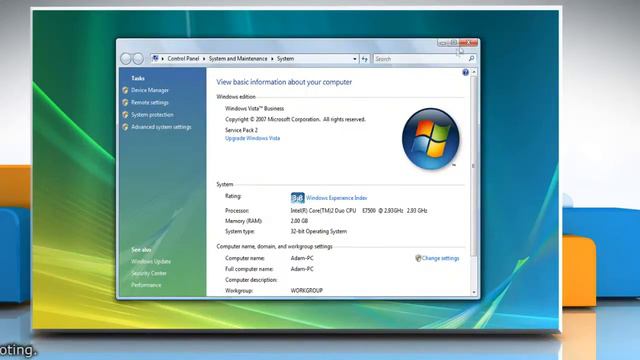Image resolution: width=640 pixels, height=360 pixels.
Task: Open System protection task link
Action: [x=152, y=115]
